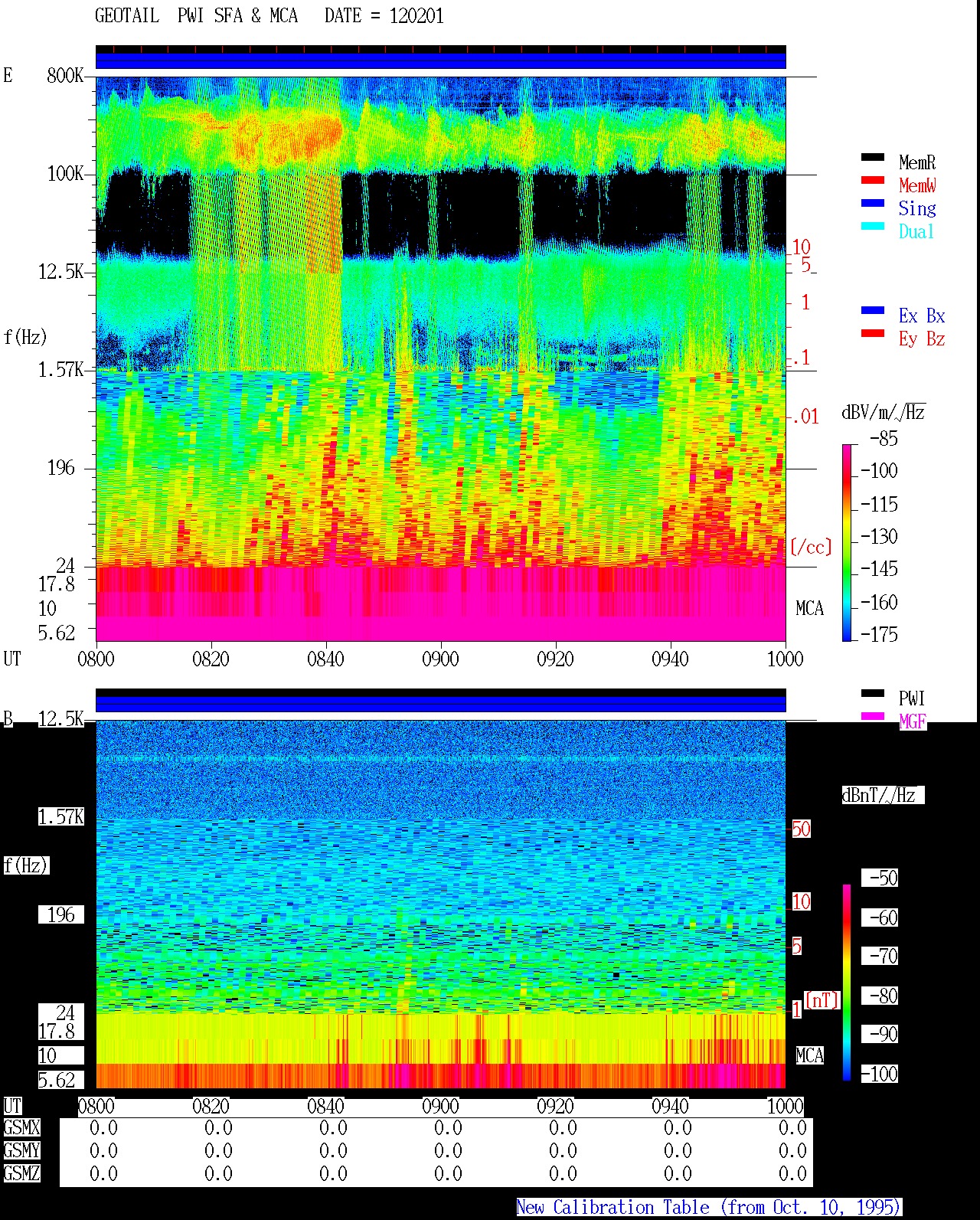Image resolution: width=980 pixels, height=1220 pixels.
Task: Click the Ex Bx legend label
Action: tap(922, 316)
